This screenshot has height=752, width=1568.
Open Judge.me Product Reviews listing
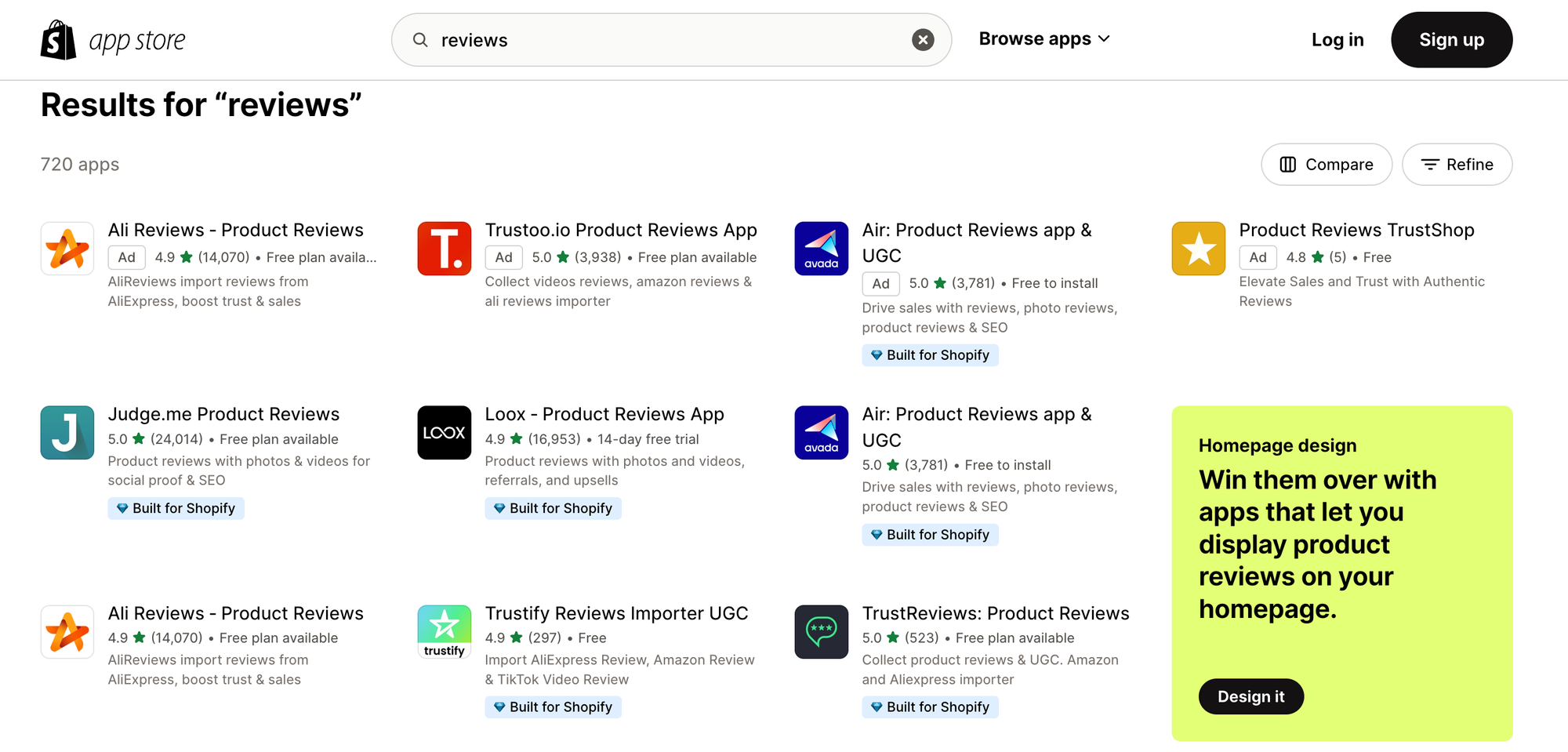pyautogui.click(x=224, y=413)
